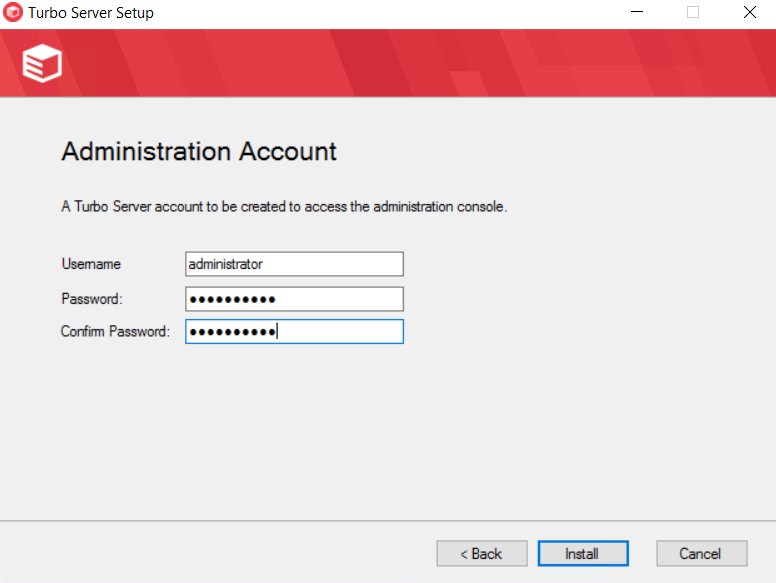
Task: Click the blank gray area below the form
Action: 388,430
